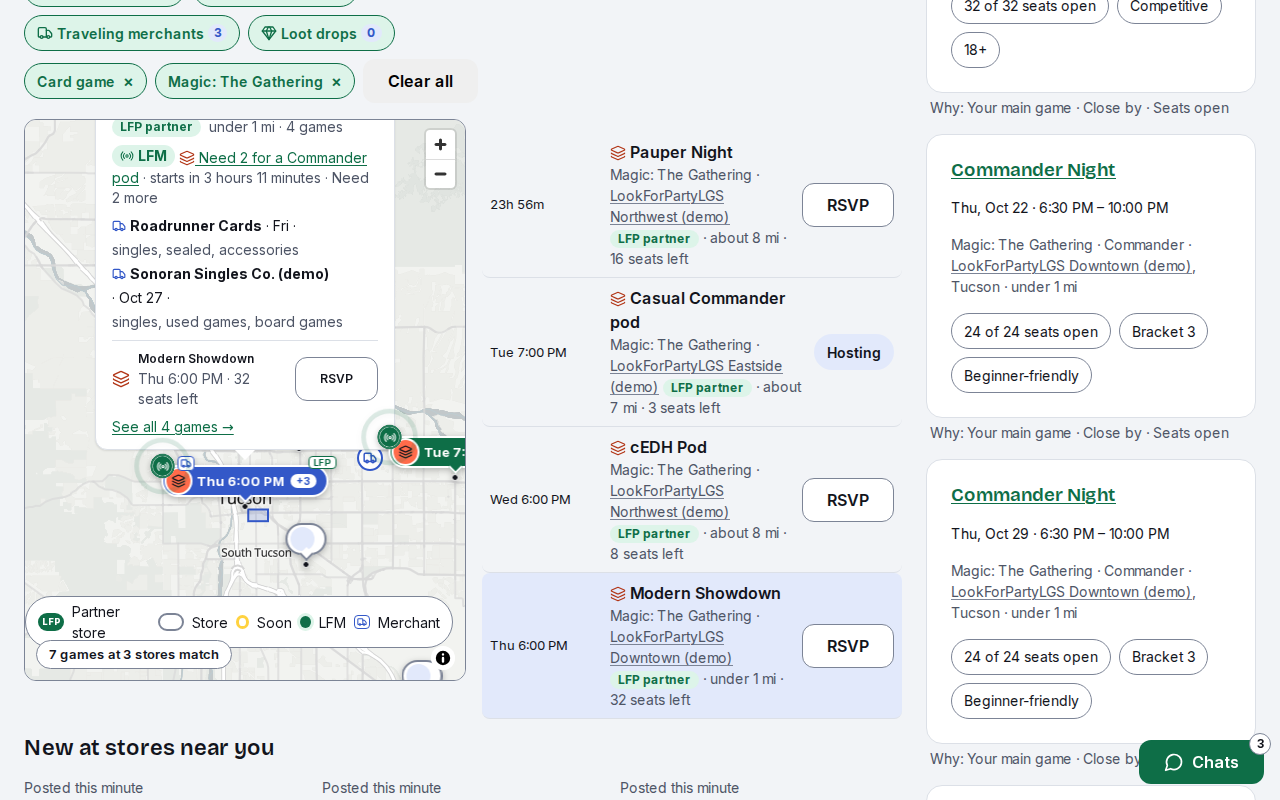
Task: Click the Hosting badge on Casual Commander pod
Action: (x=854, y=353)
